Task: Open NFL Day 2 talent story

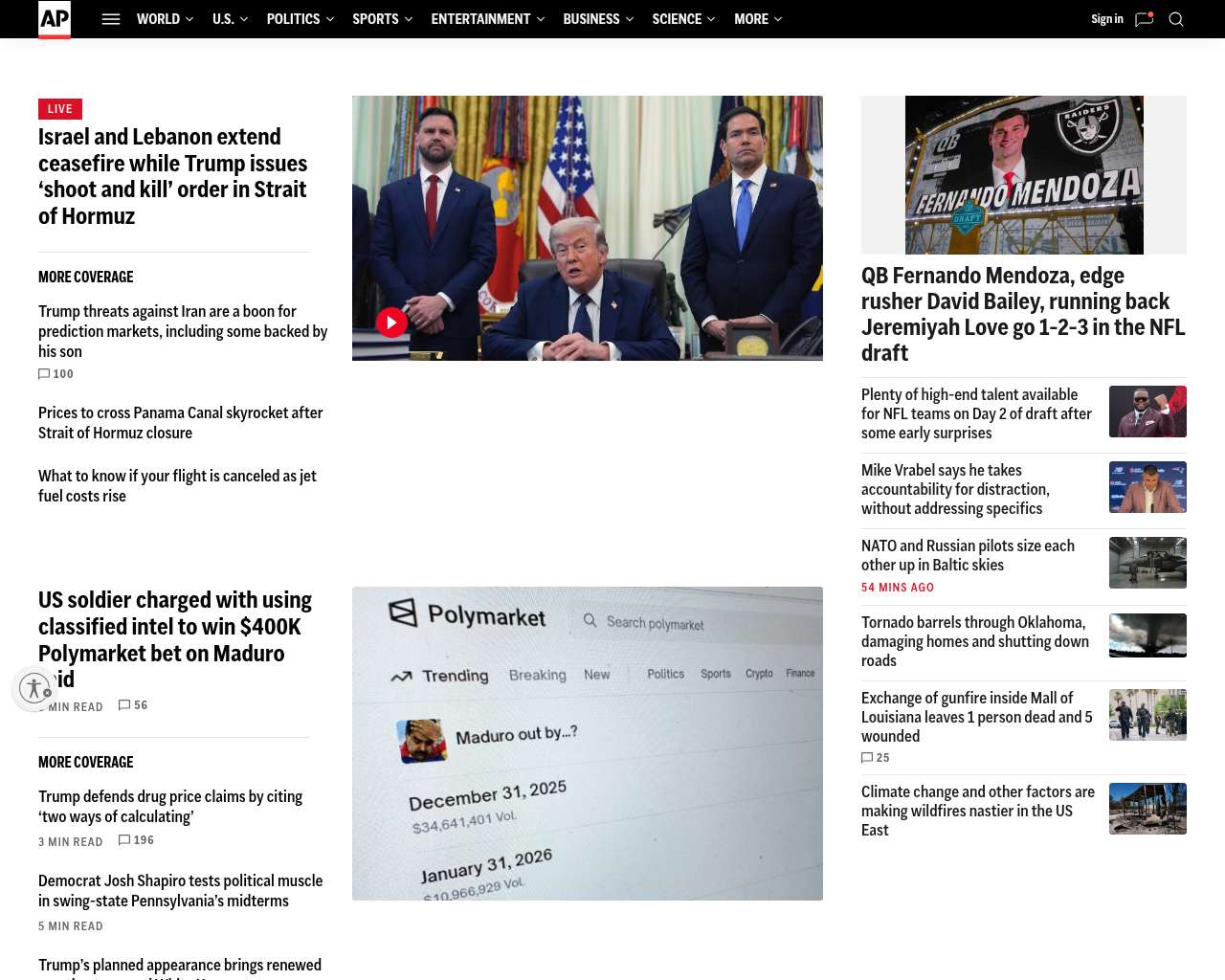Action: click(976, 413)
